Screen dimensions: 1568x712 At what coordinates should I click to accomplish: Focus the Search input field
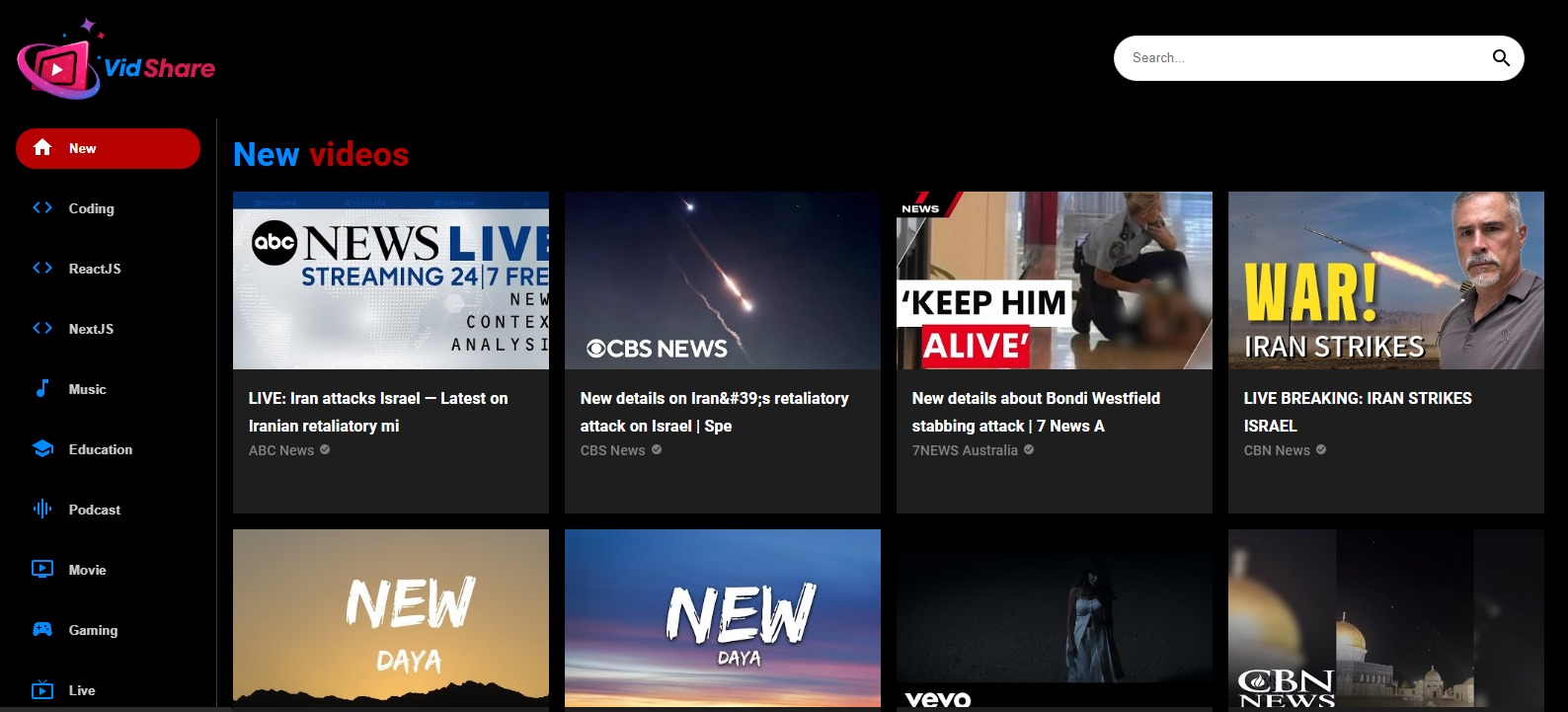pyautogui.click(x=1303, y=58)
